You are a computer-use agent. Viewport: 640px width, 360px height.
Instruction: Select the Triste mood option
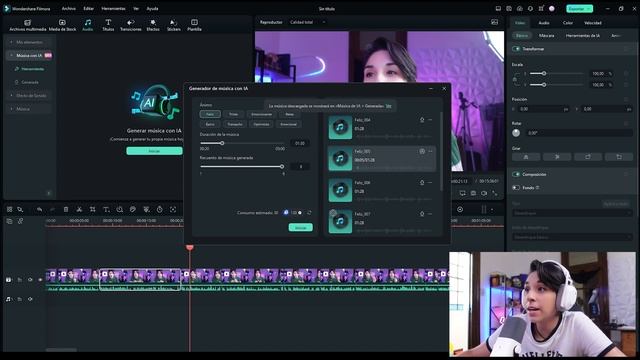pos(233,114)
